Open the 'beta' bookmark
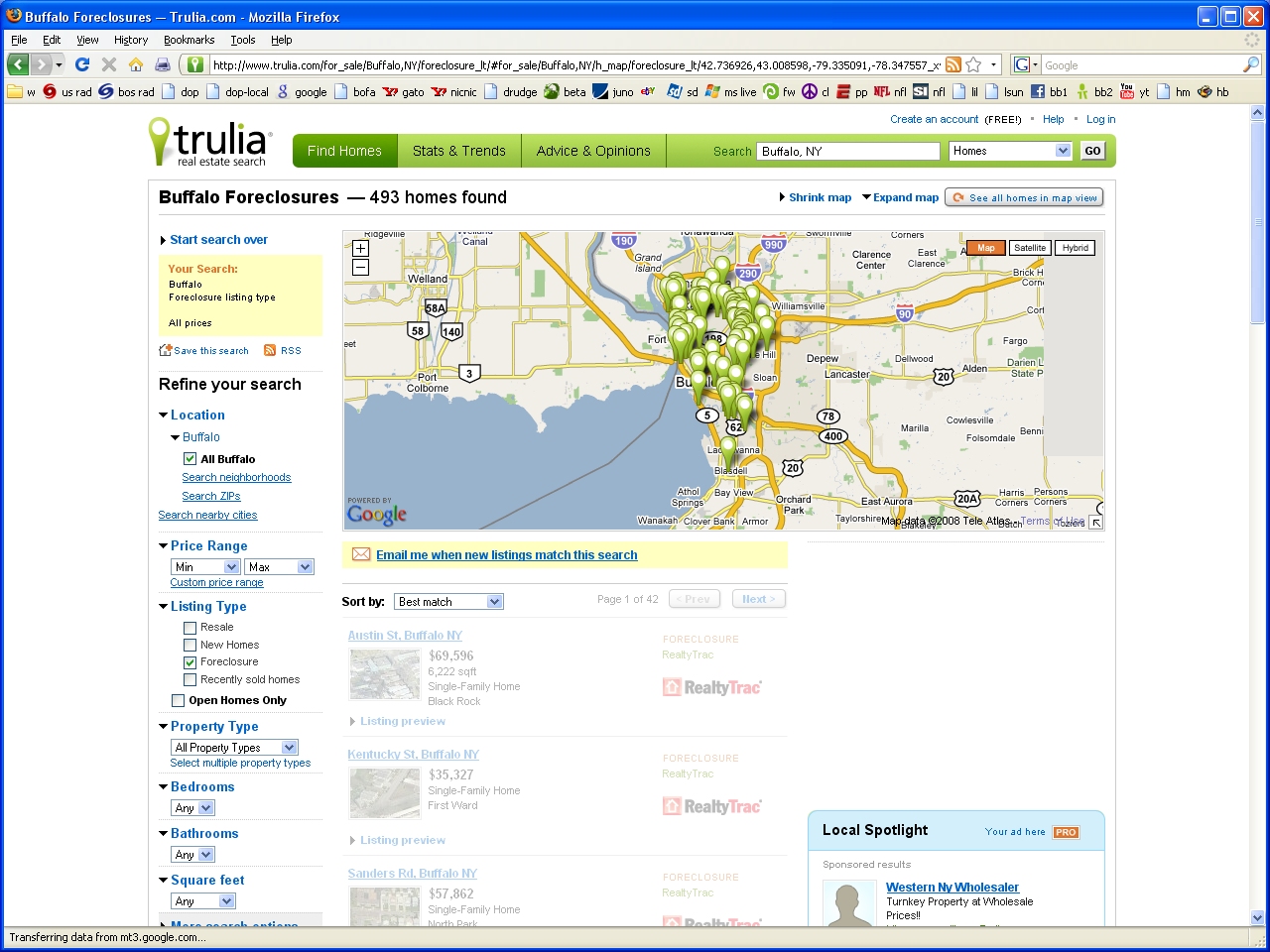The height and width of the screenshot is (952, 1270). 565,91
